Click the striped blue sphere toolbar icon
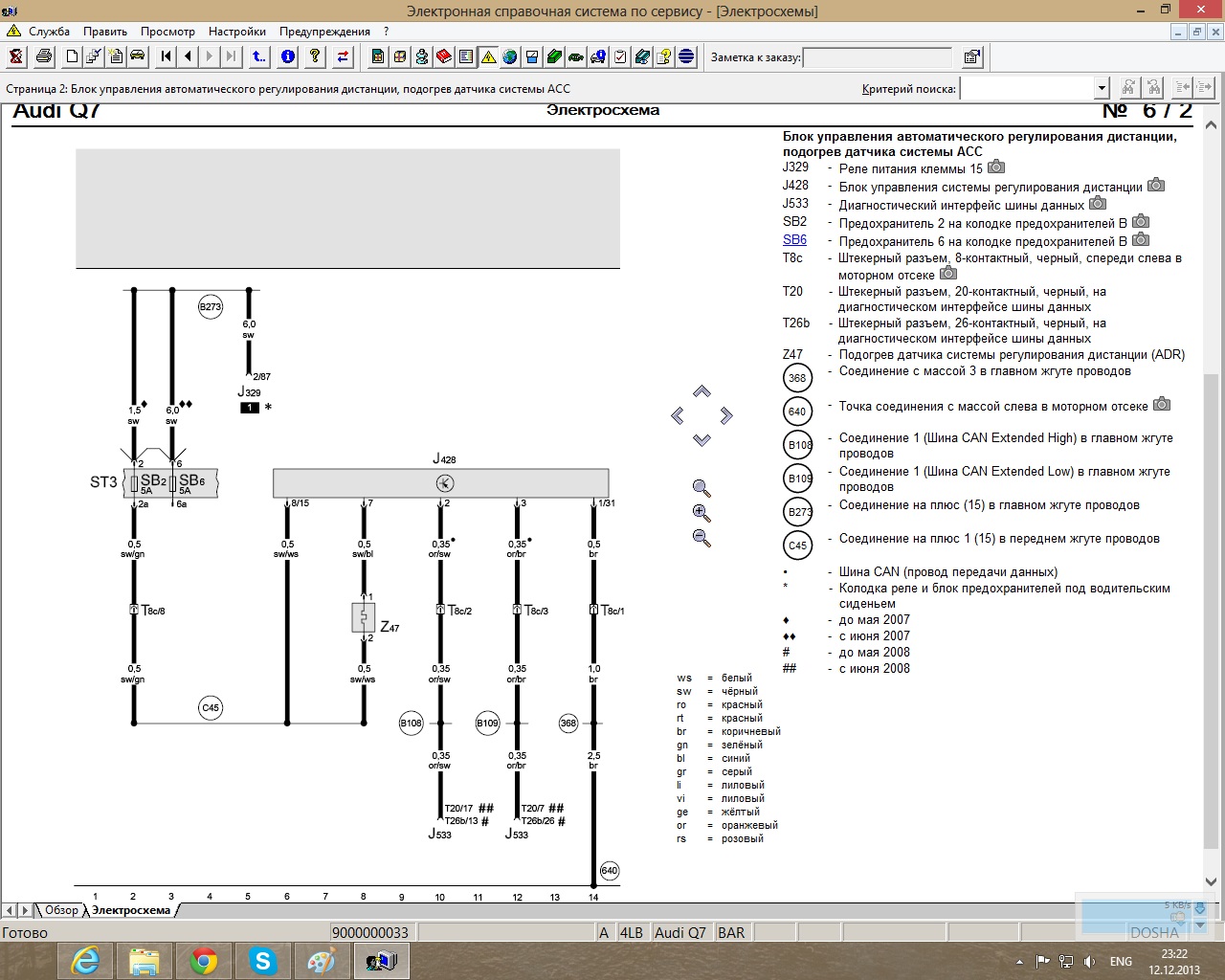 tap(686, 56)
